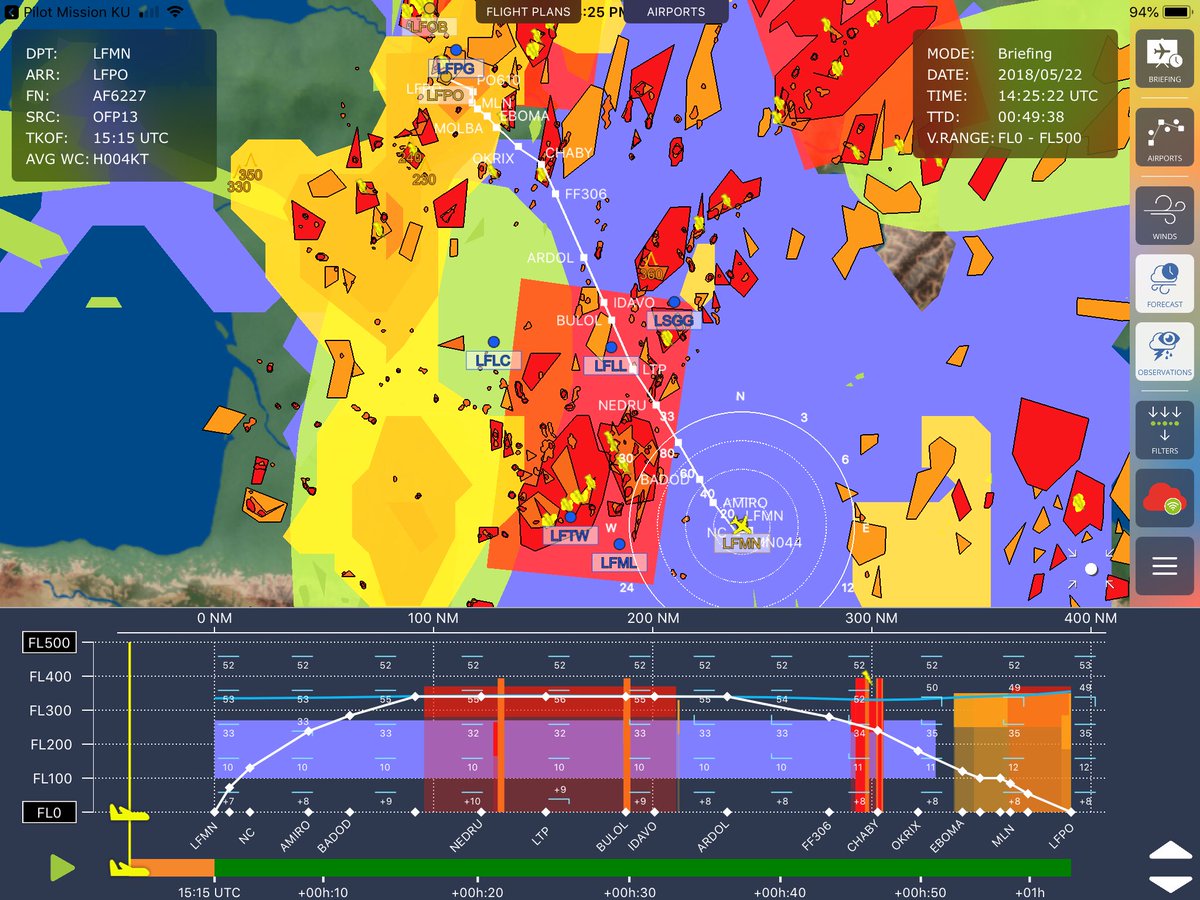Open the Filters panel
This screenshot has height=900, width=1200.
(x=1163, y=428)
